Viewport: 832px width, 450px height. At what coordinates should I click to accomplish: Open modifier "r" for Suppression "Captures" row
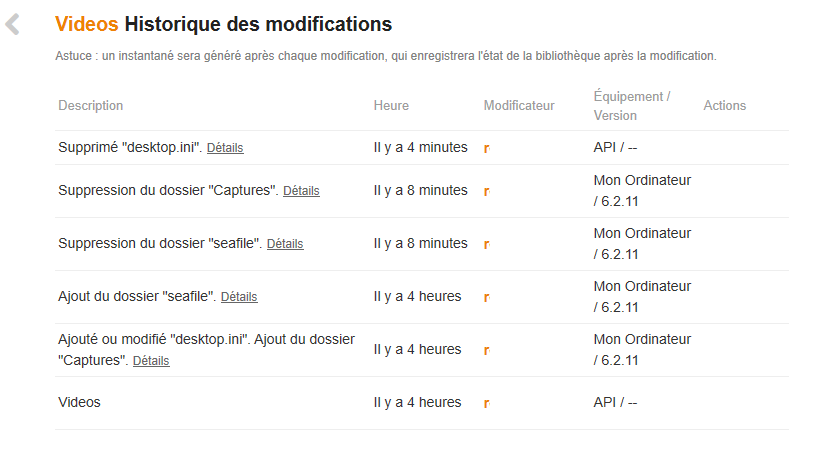(x=486, y=191)
